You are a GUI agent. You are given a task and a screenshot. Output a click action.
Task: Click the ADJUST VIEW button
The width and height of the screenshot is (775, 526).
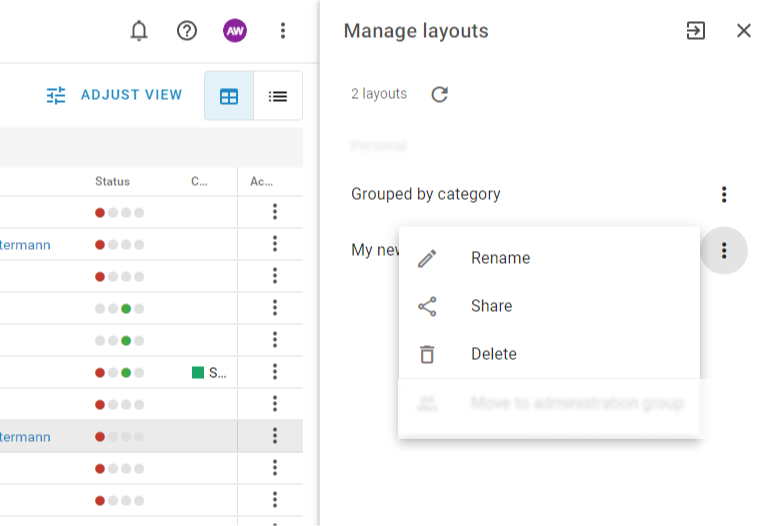click(x=115, y=95)
